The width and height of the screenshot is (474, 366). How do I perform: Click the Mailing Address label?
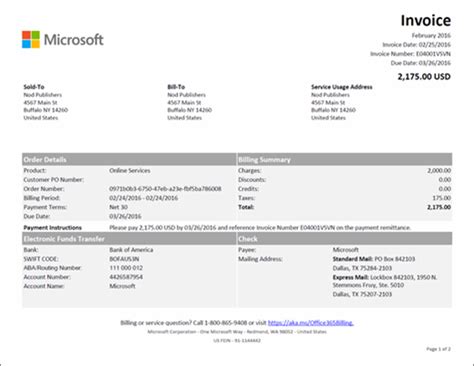tap(260, 259)
